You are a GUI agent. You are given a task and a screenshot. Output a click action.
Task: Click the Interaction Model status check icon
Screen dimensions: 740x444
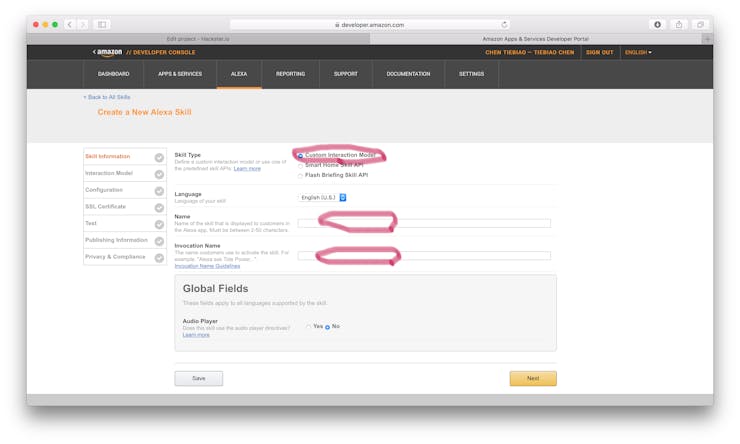(x=159, y=174)
